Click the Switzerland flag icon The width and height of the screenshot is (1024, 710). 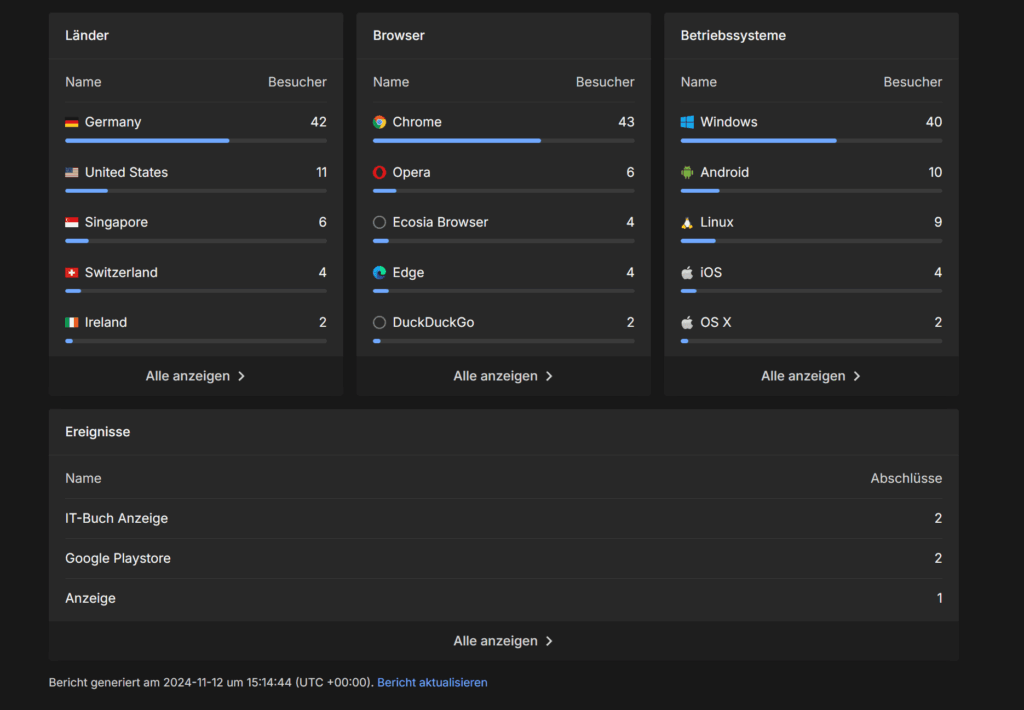point(72,272)
